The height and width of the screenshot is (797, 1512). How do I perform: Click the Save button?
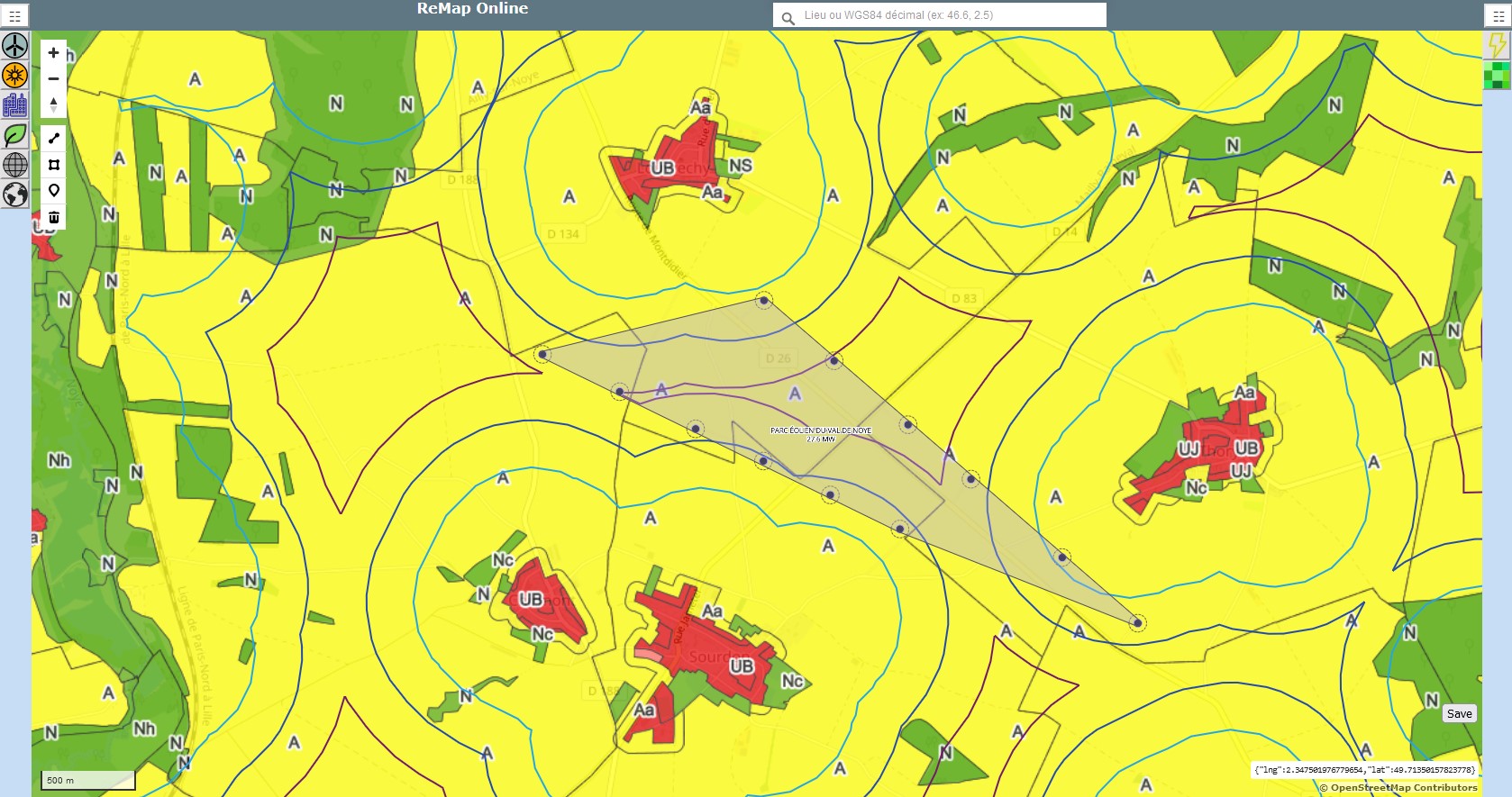[x=1459, y=713]
